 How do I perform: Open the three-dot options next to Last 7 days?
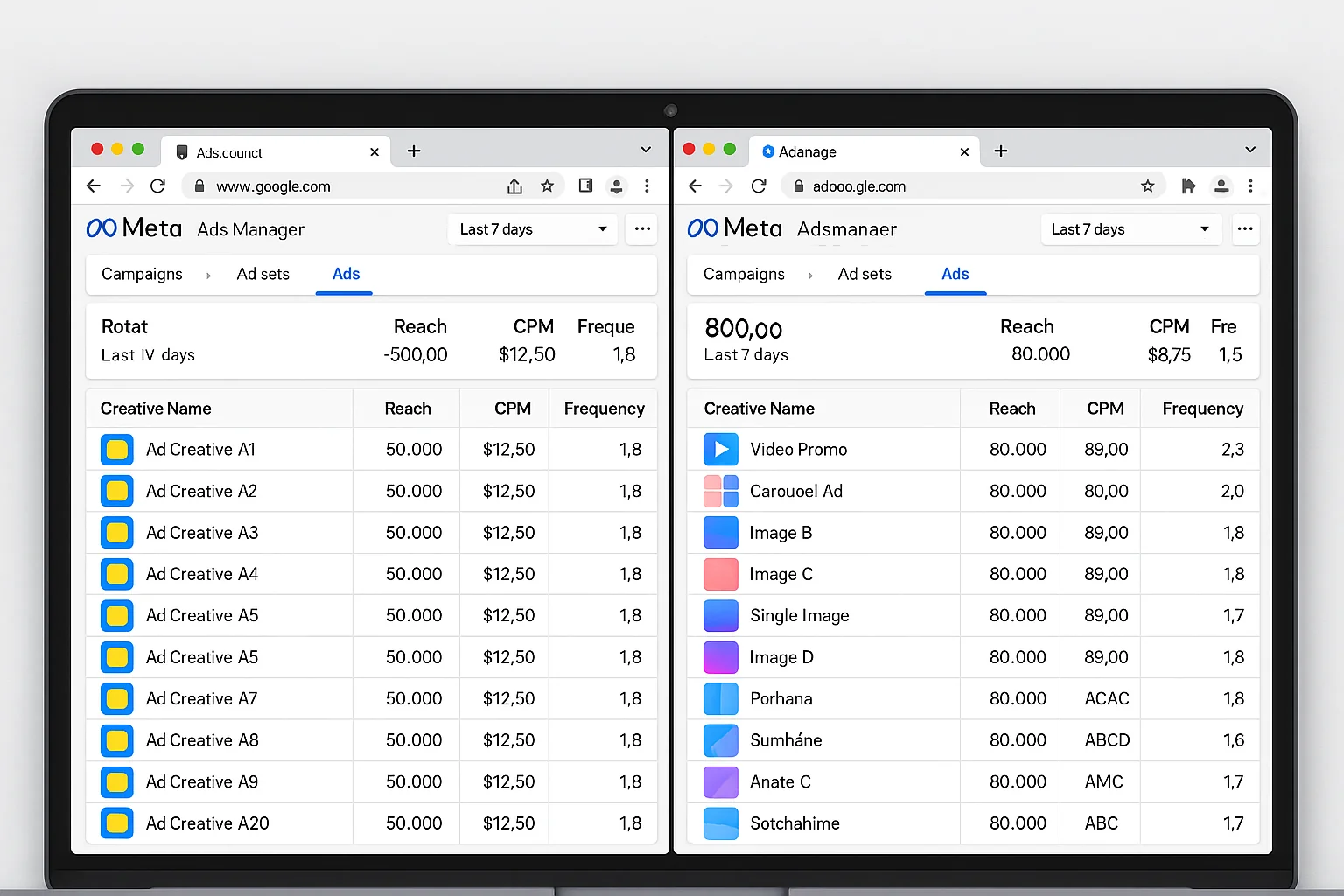point(642,229)
